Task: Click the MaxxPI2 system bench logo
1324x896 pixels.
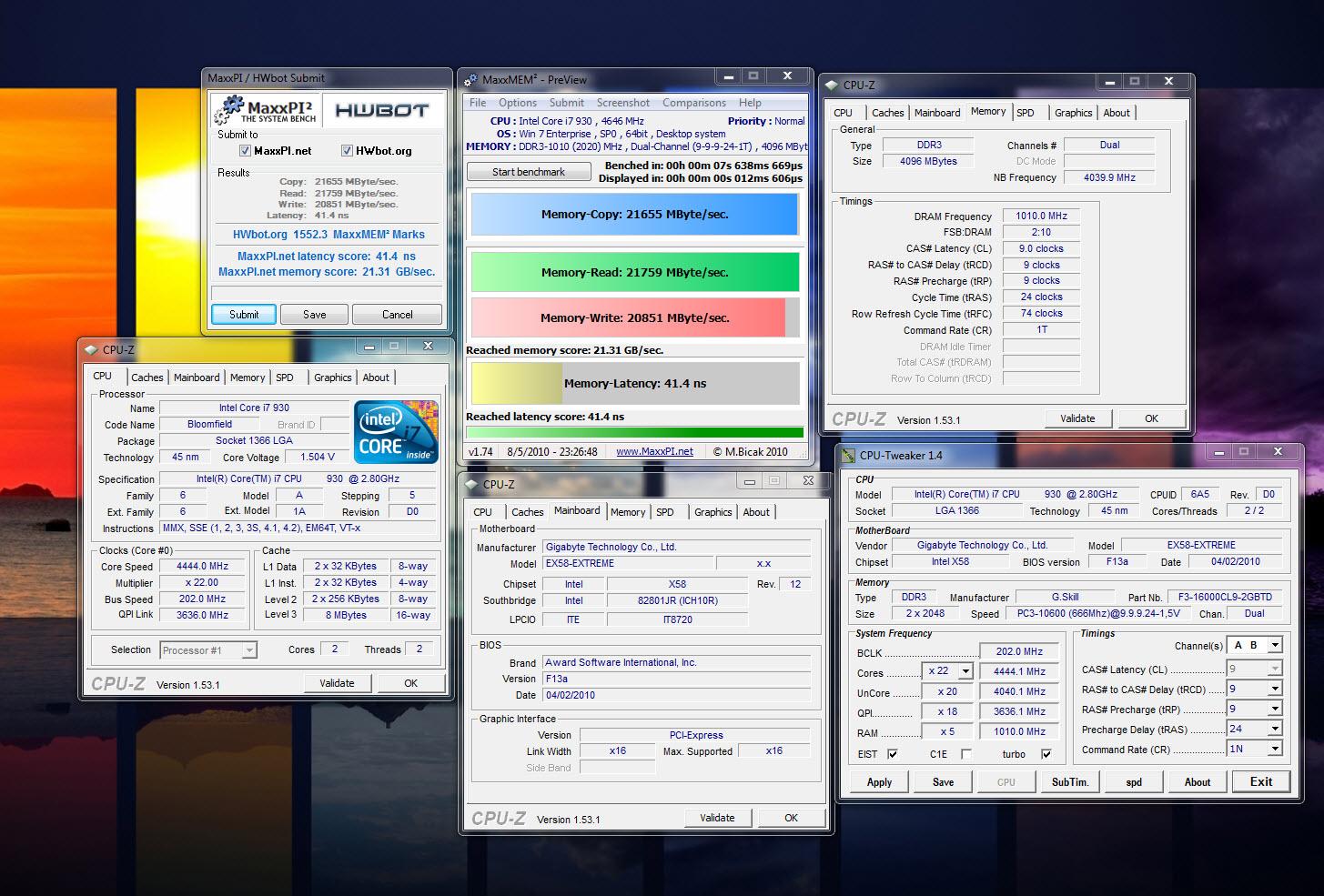Action: pyautogui.click(x=265, y=110)
